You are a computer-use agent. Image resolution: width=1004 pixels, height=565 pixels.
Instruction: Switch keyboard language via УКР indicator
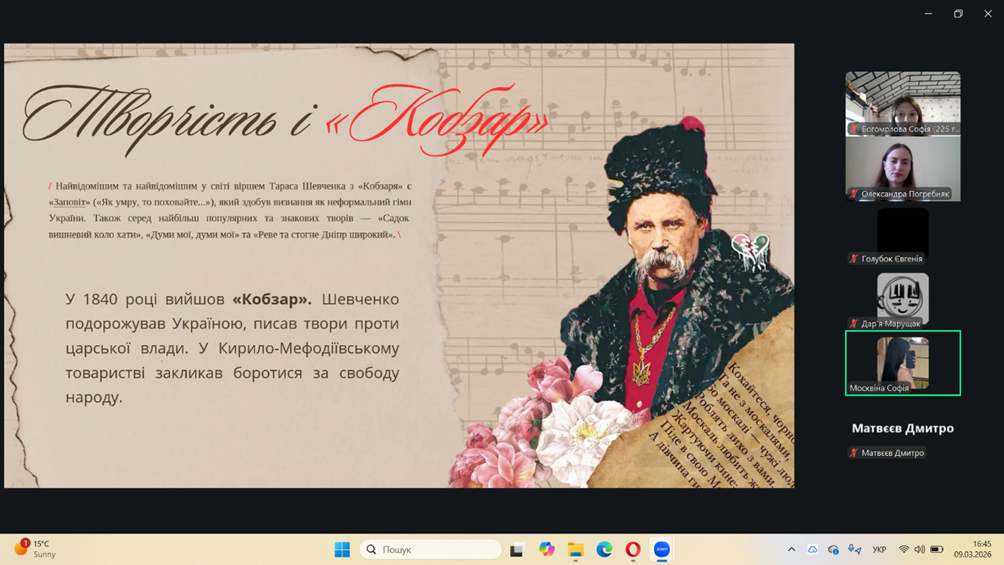pos(879,549)
